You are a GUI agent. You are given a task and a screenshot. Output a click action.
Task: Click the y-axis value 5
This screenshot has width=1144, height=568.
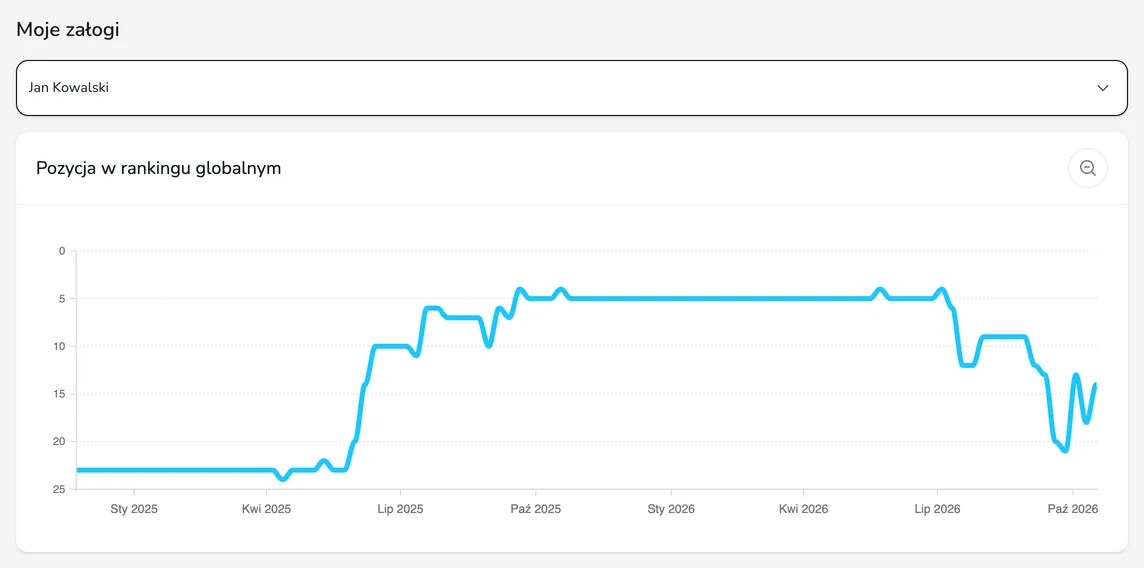pos(62,299)
